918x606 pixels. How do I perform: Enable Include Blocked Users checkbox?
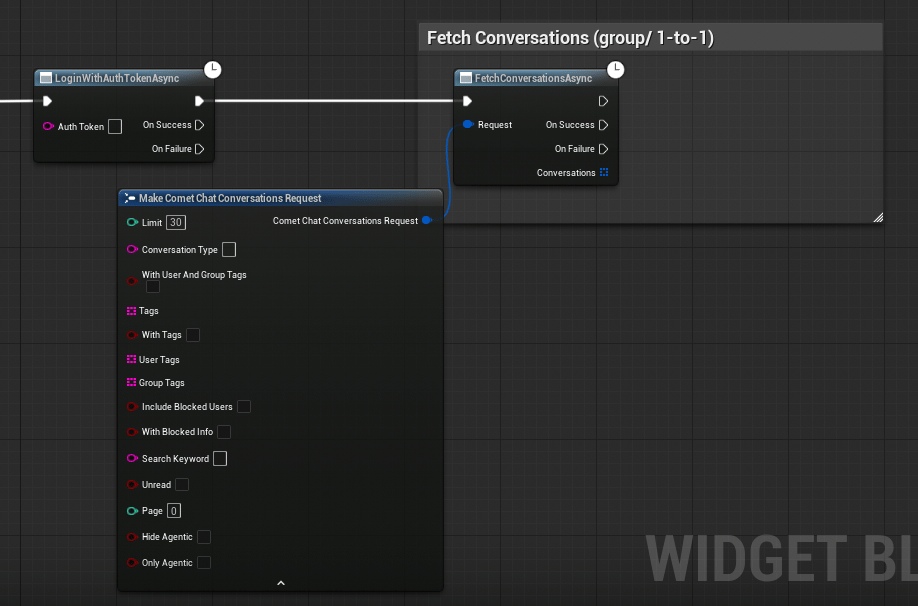click(244, 406)
